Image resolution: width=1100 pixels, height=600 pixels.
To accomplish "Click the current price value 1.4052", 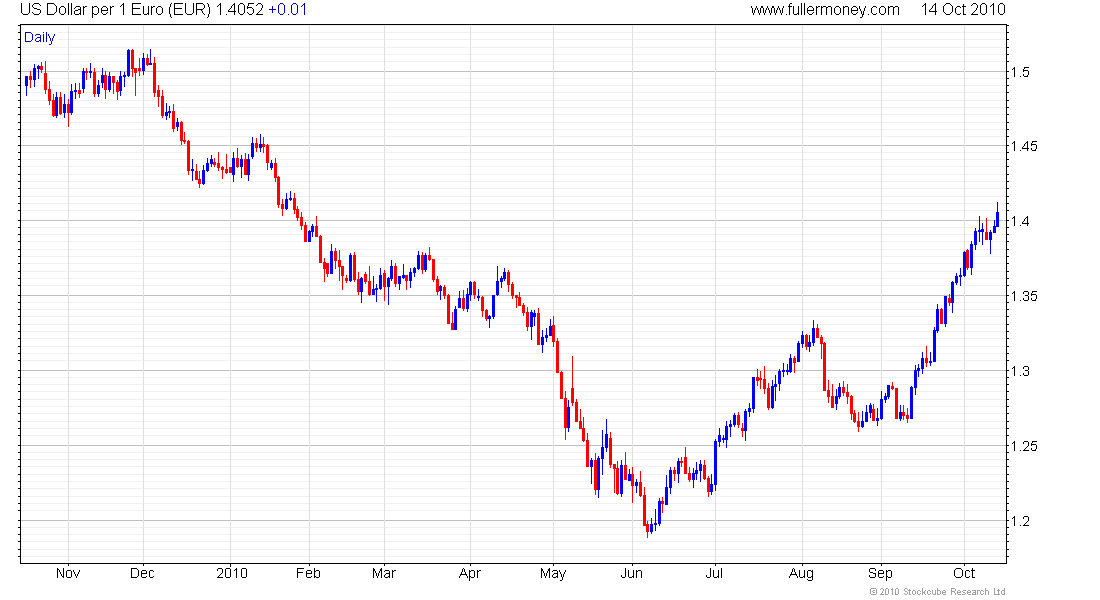I will (240, 10).
